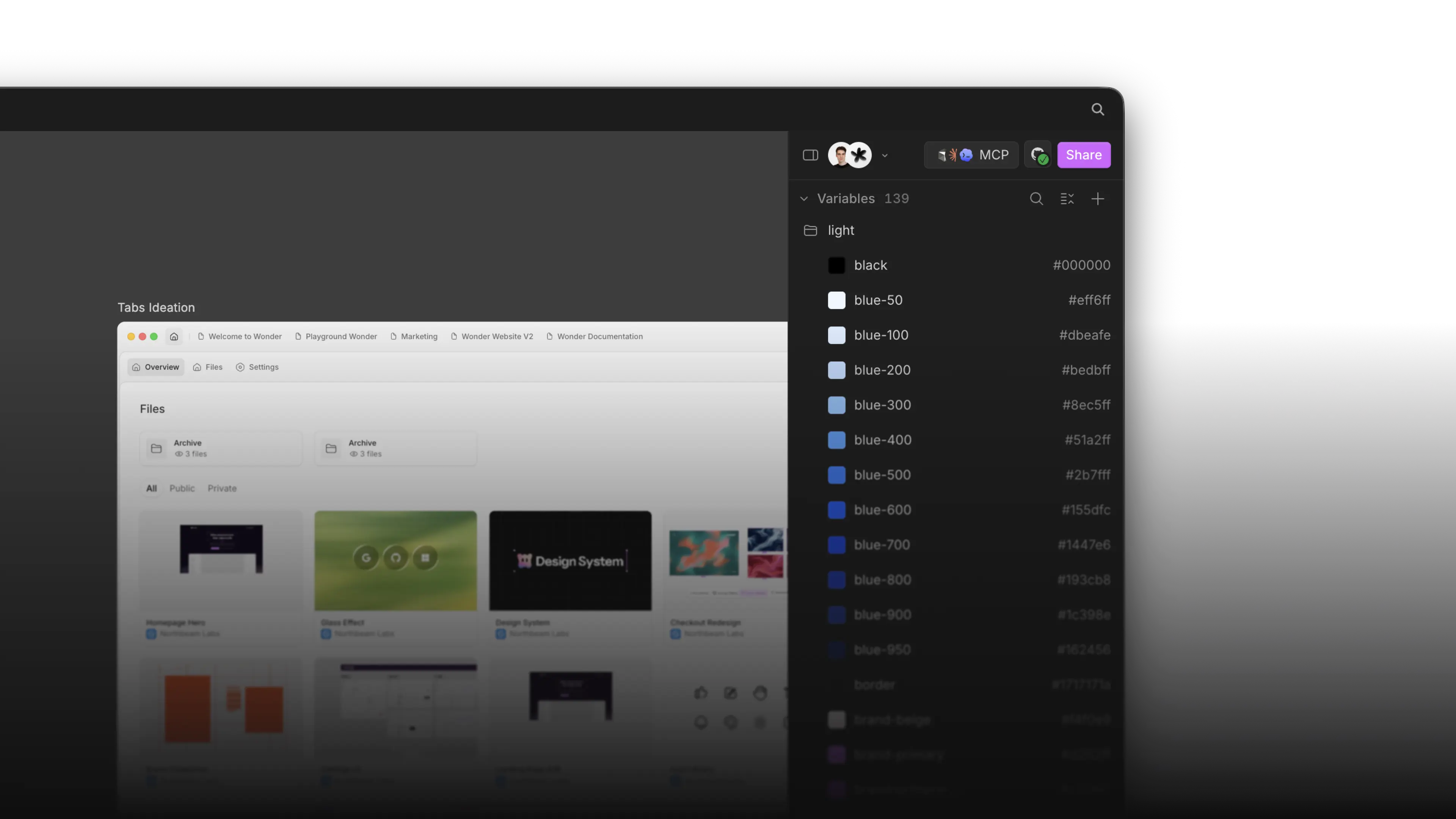Click the #eff6ff hex value

[1089, 300]
